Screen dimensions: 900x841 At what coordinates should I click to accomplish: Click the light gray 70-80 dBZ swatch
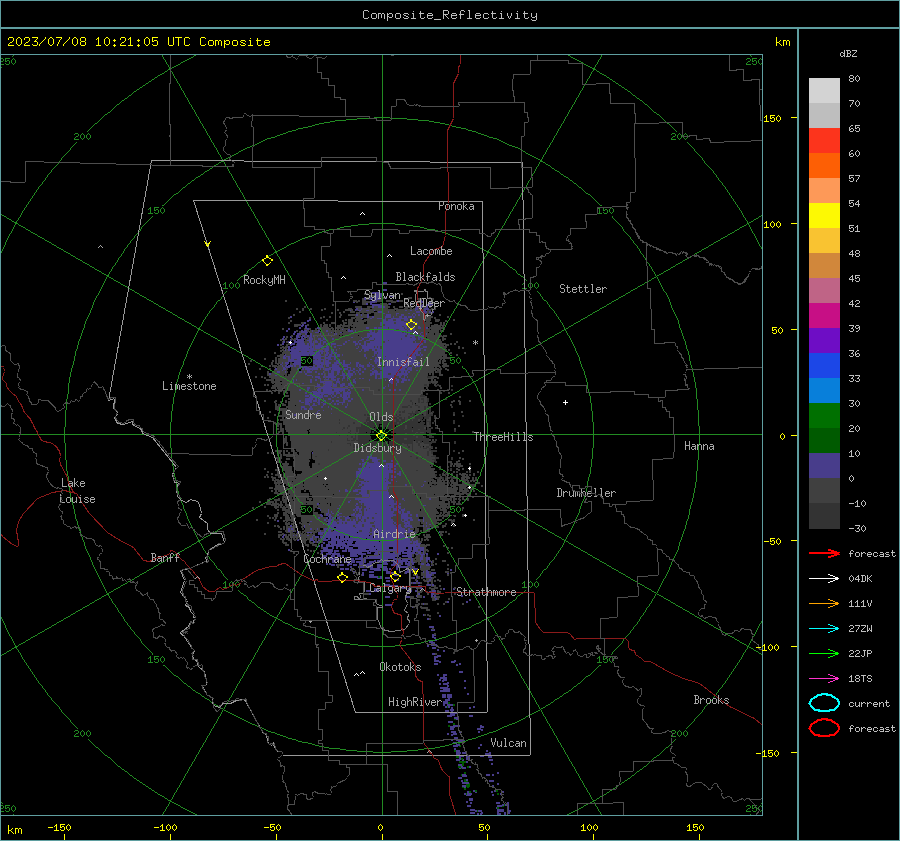pos(824,91)
